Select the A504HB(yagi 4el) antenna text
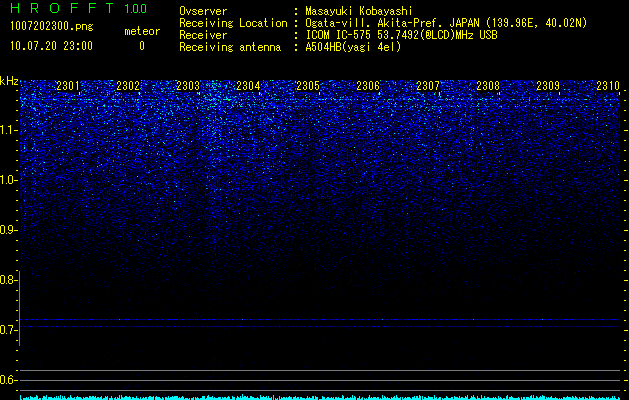 click(x=353, y=47)
